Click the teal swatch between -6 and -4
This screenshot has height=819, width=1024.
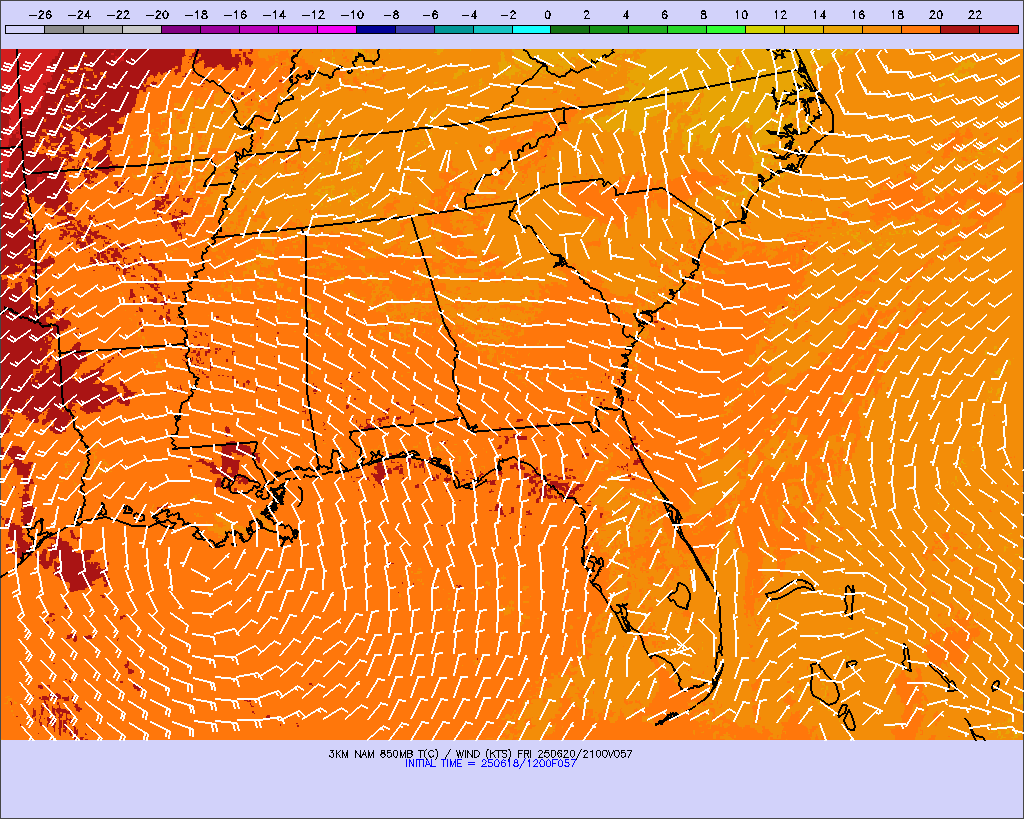454,29
